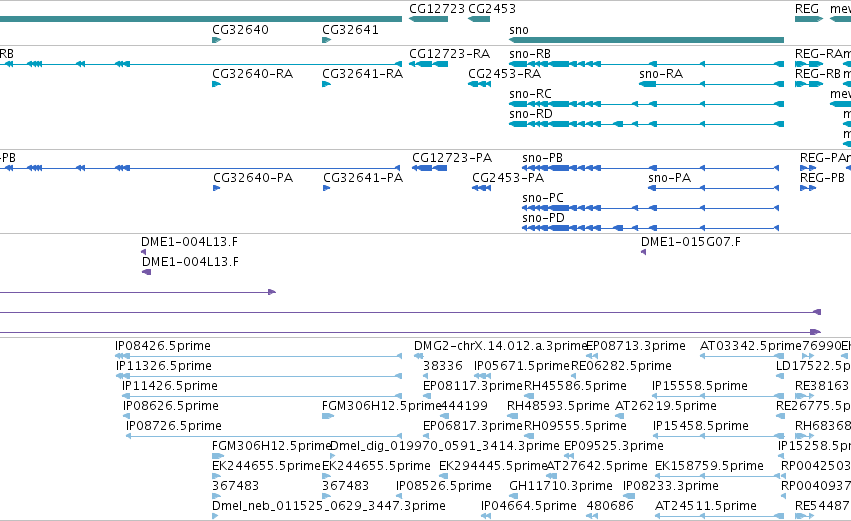
Task: Select EST IP15458.5prime
Action: point(701,427)
